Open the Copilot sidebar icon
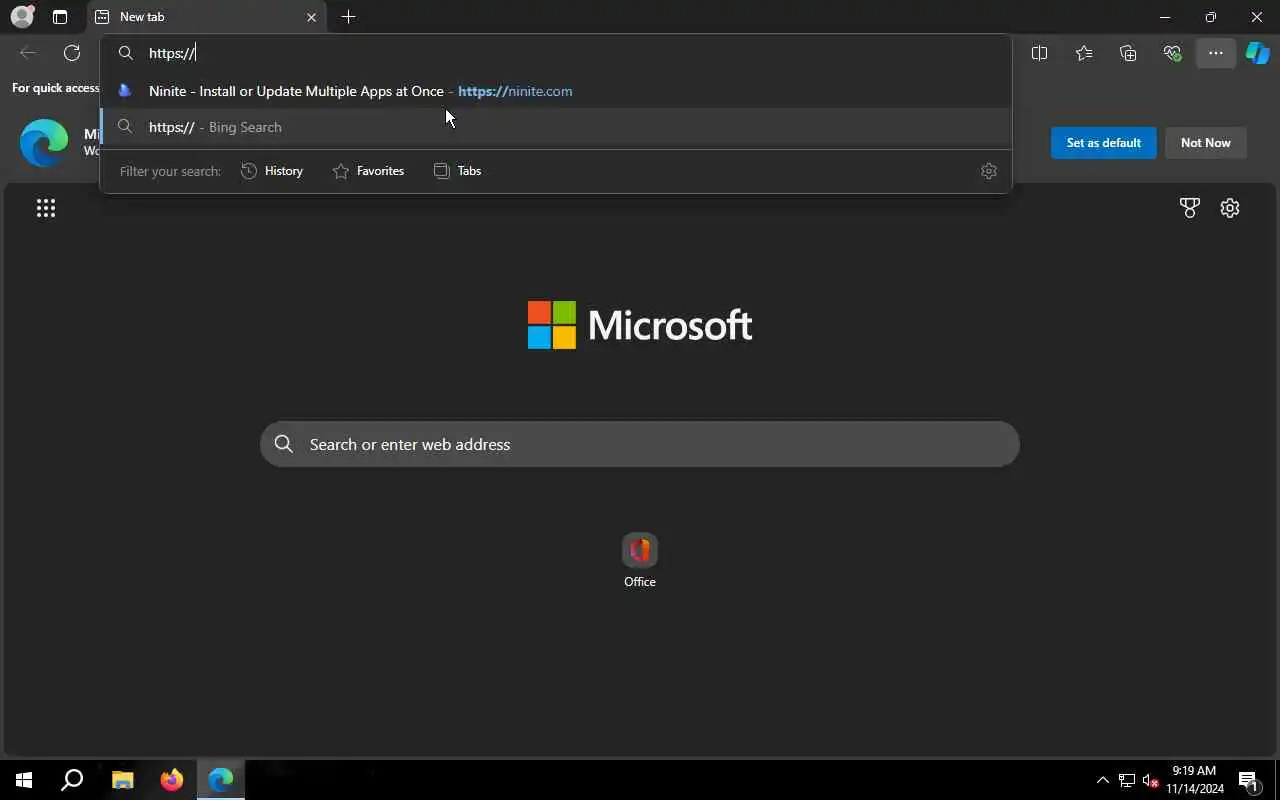Screen dimensions: 1280x800 tap(1257, 53)
